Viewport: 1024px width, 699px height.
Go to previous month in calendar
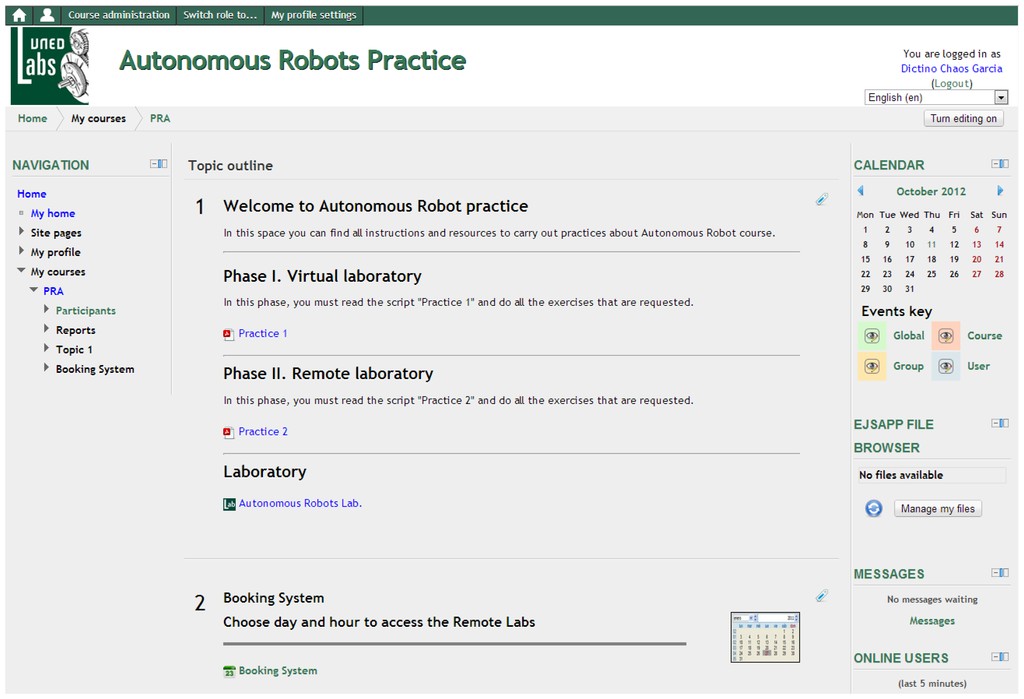click(860, 191)
